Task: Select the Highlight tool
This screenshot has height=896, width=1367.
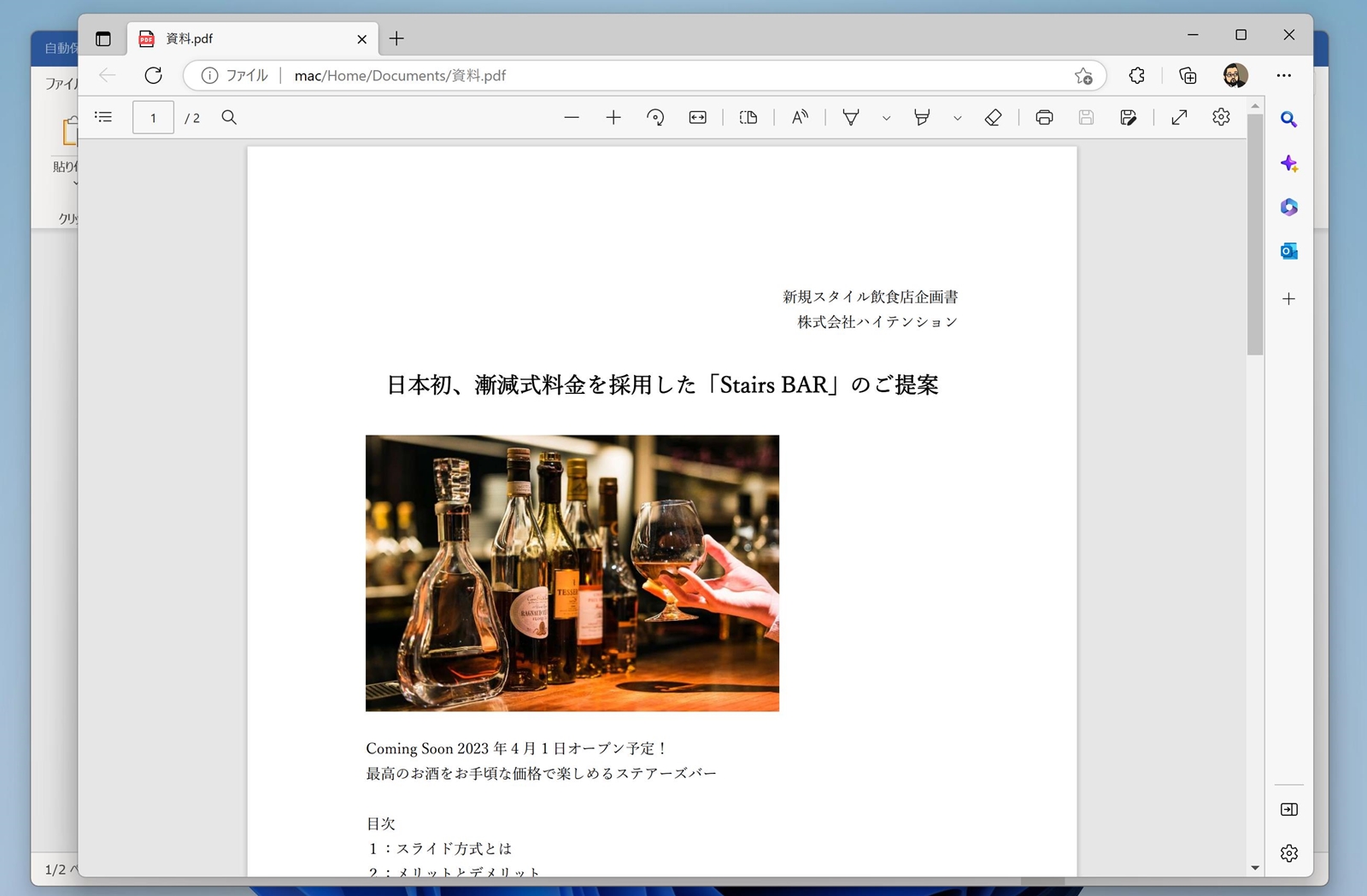Action: [923, 117]
